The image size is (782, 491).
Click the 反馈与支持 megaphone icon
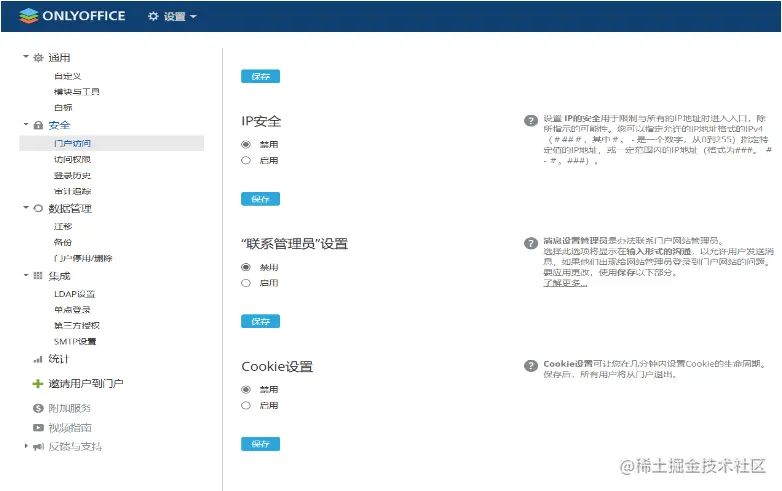(x=38, y=447)
